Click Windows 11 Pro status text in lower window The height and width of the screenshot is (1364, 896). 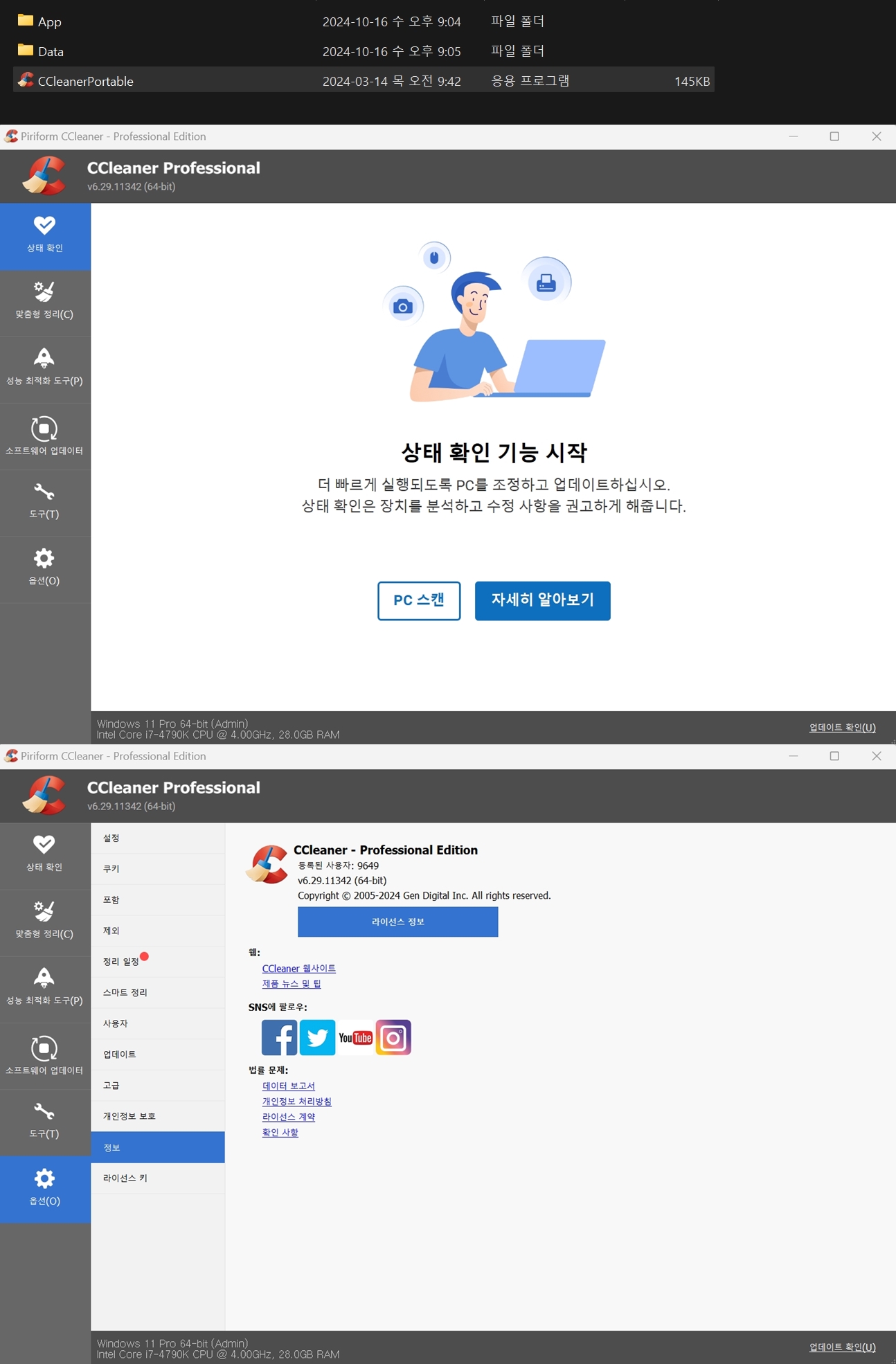172,1343
